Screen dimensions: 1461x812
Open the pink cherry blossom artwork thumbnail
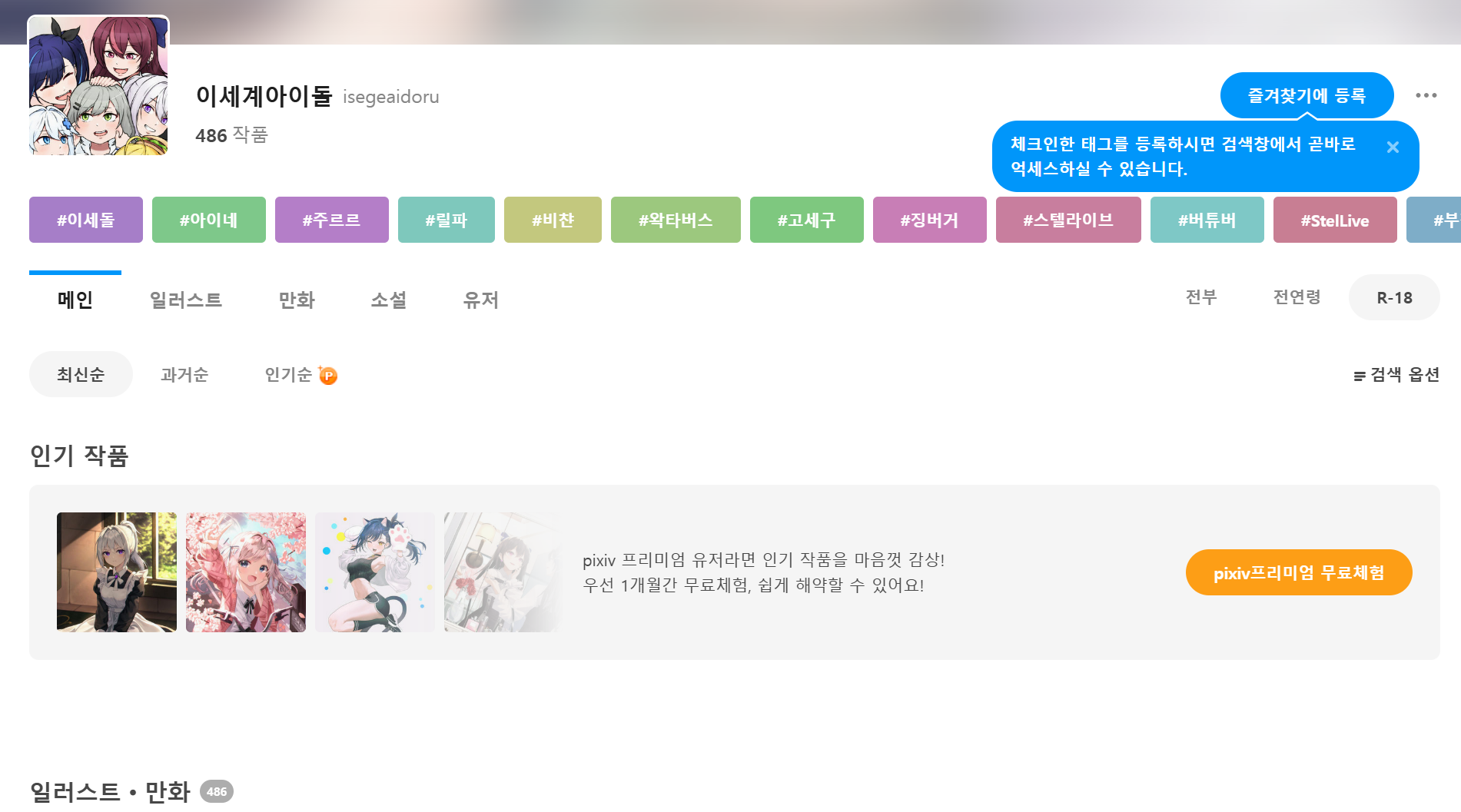coord(246,572)
